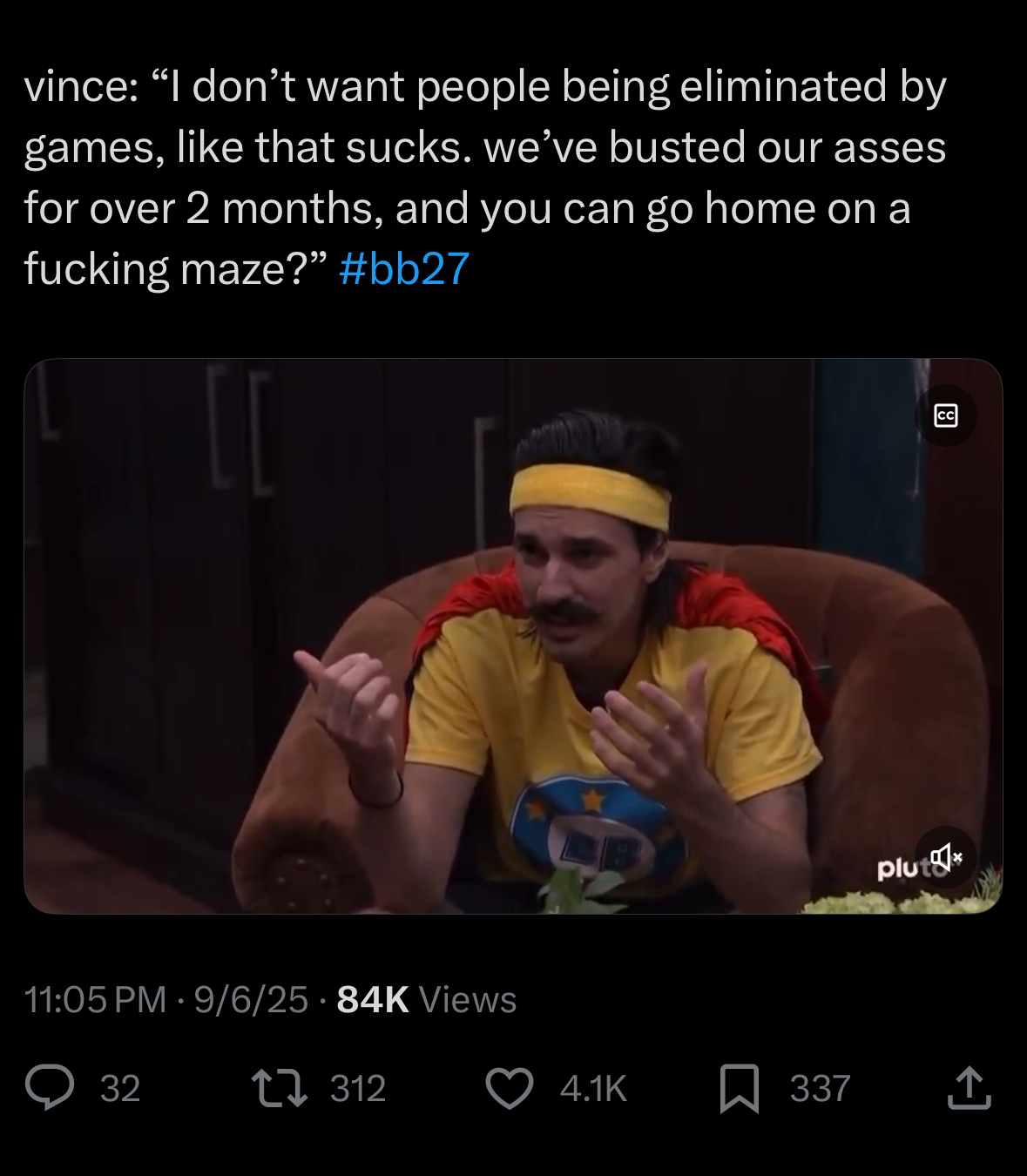Open the #bb27 hashtag link

404,268
